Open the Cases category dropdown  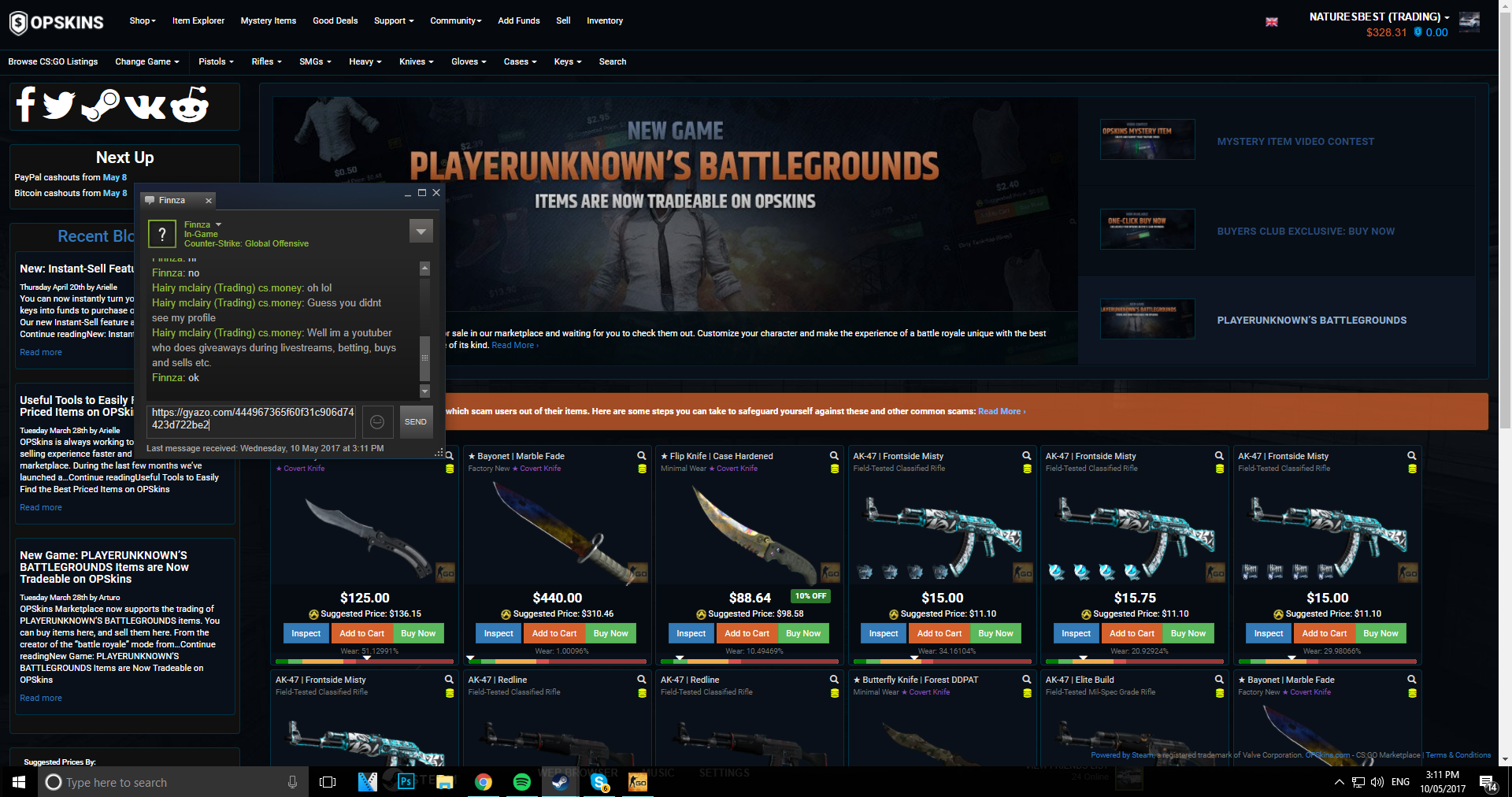(x=521, y=61)
